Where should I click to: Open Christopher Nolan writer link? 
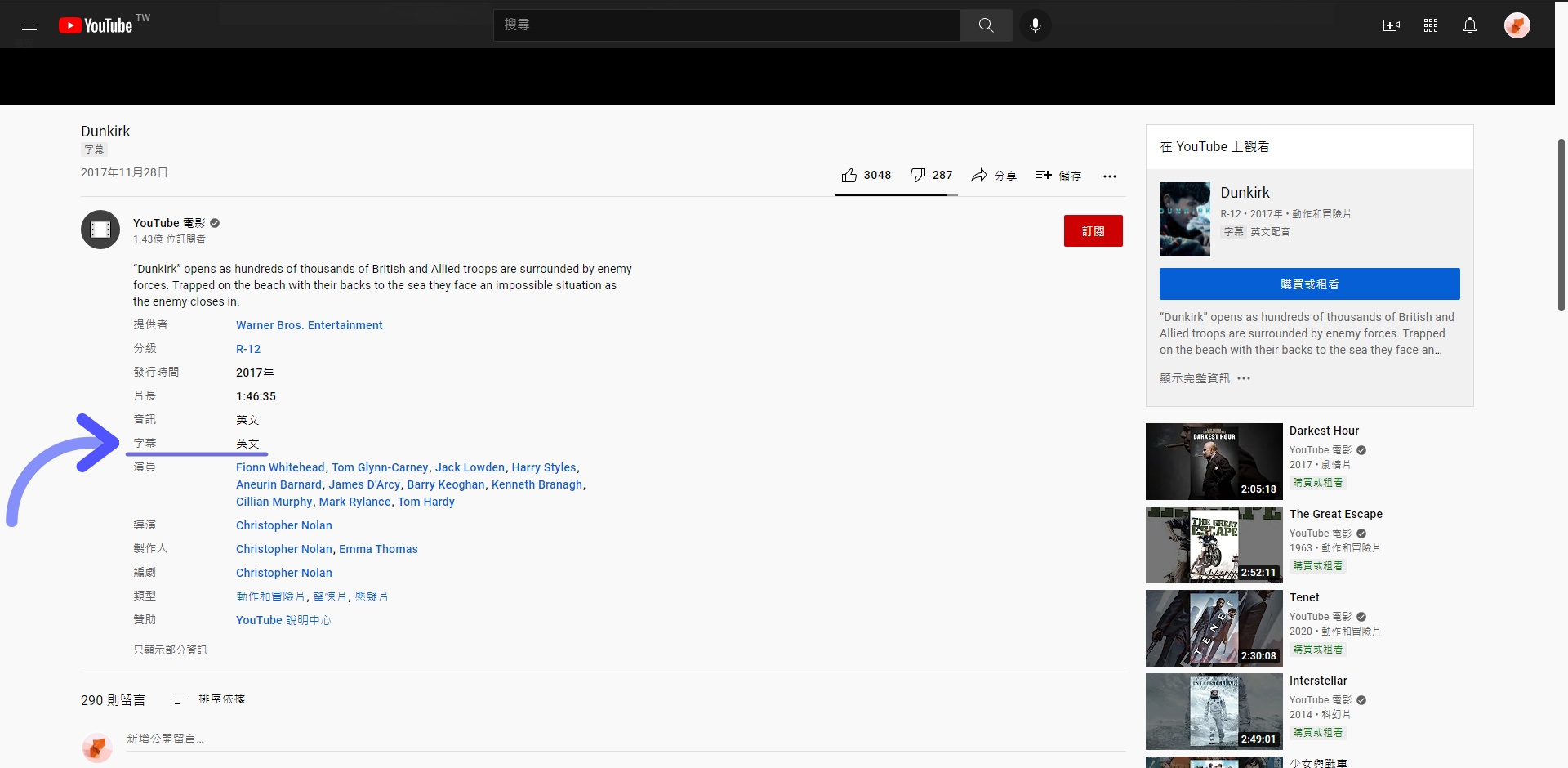pyautogui.click(x=284, y=573)
